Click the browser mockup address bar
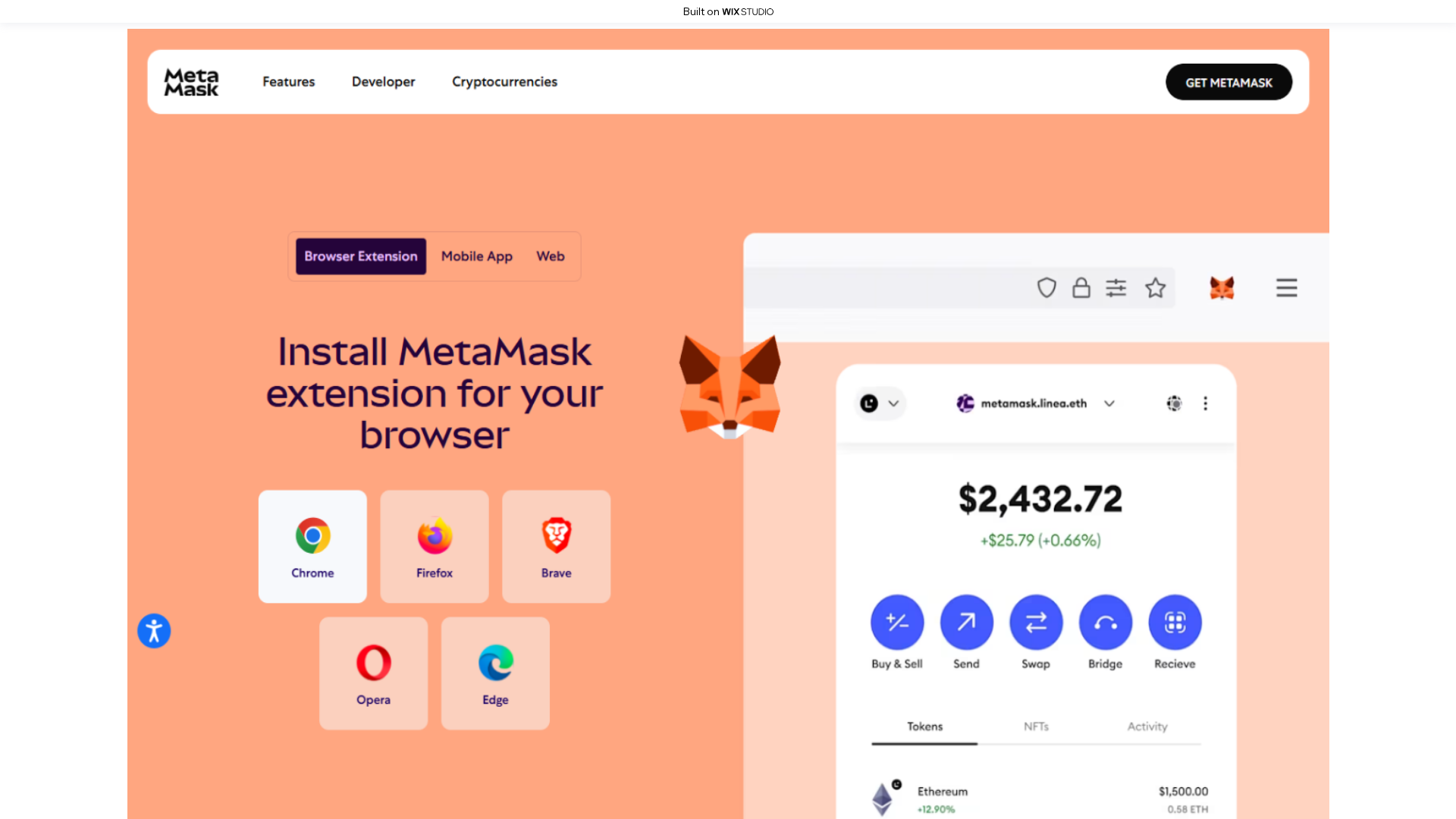 (x=959, y=287)
